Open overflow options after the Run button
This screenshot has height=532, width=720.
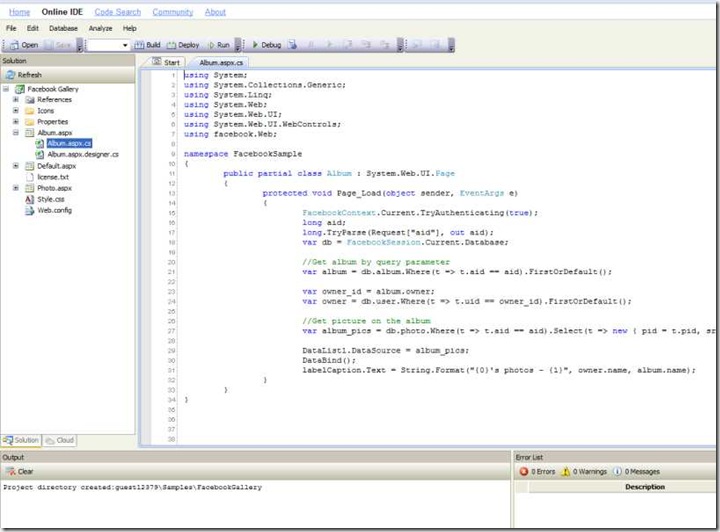[x=237, y=45]
